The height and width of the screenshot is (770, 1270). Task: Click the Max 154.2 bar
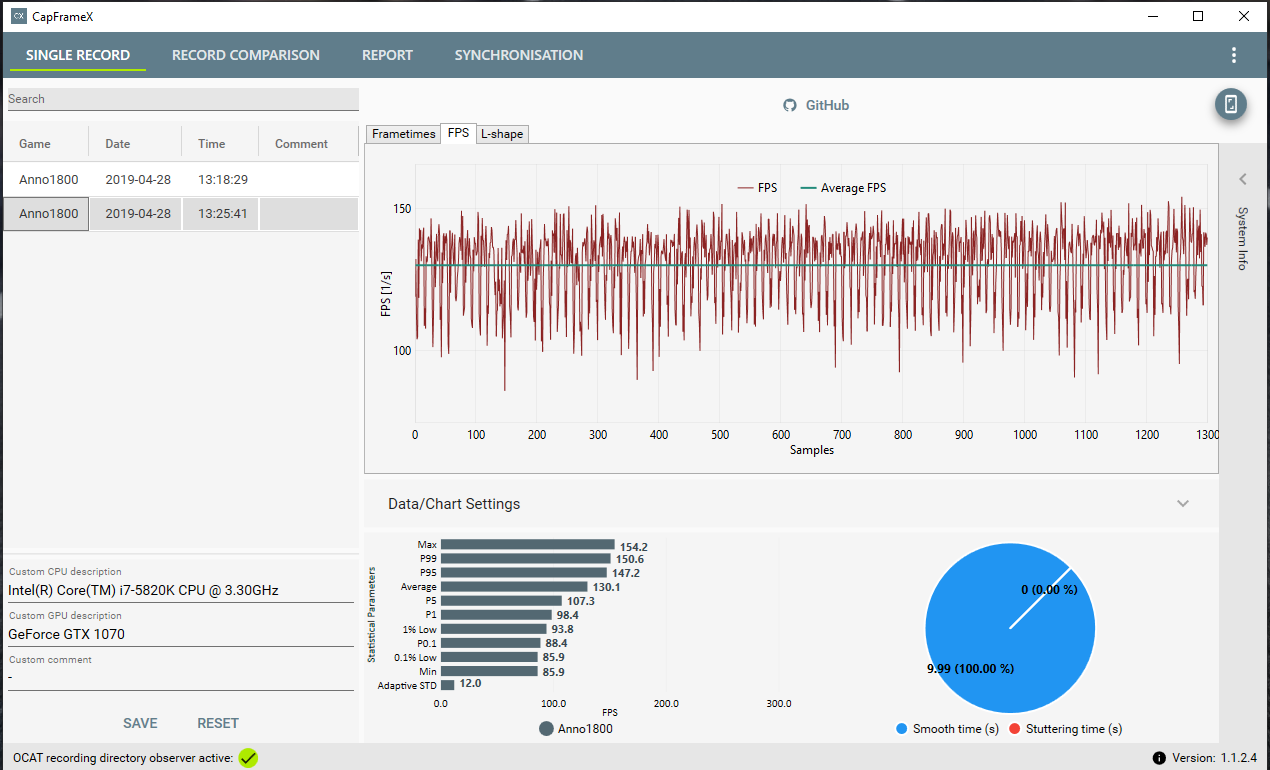click(x=529, y=545)
